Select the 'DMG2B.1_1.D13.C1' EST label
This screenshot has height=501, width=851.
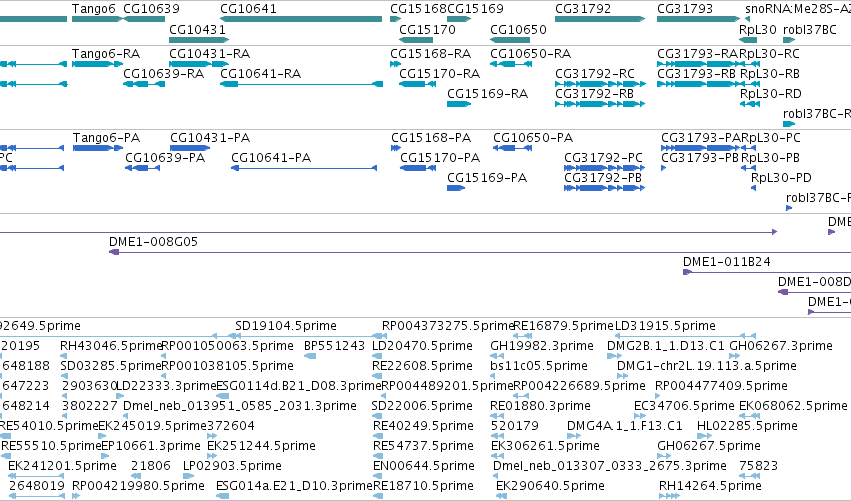[666, 346]
